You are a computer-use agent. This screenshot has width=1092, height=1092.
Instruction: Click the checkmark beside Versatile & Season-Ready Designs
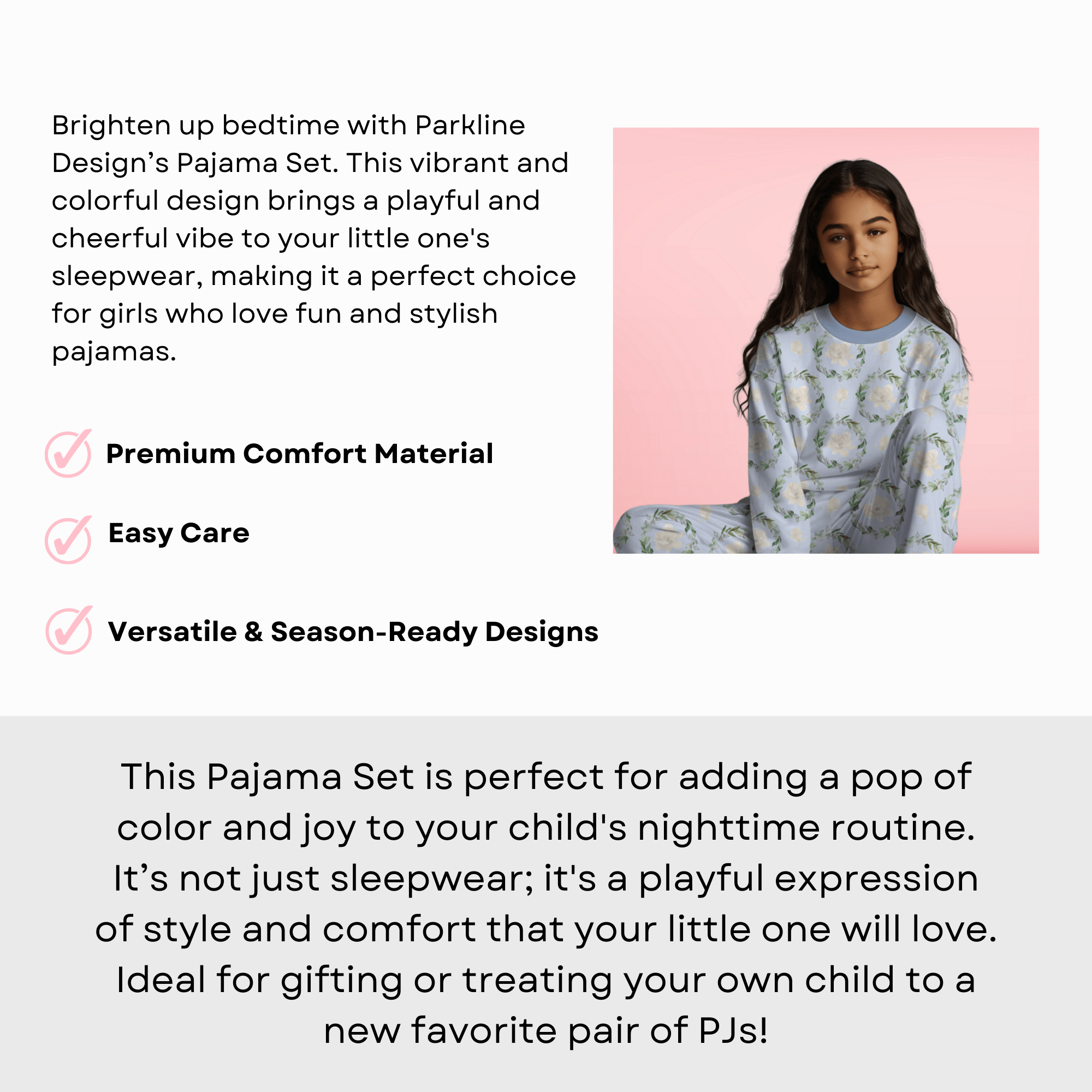coord(69,630)
